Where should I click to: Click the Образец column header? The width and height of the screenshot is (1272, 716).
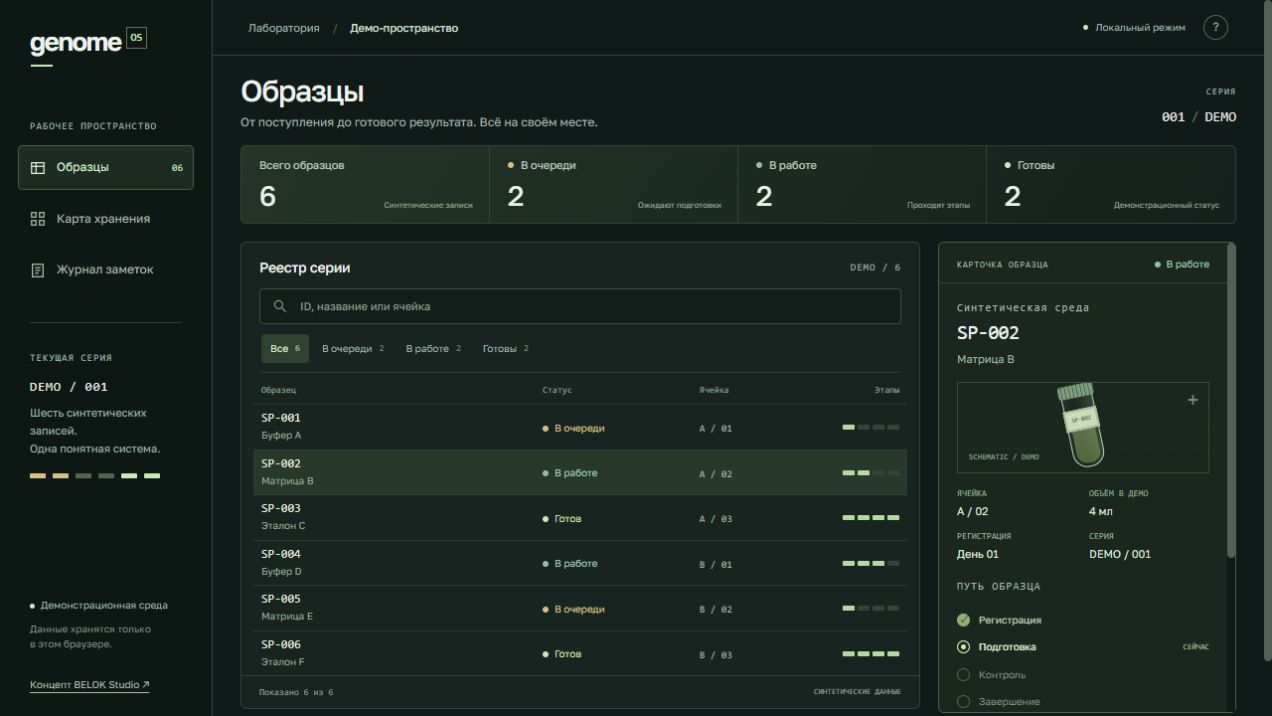pos(278,390)
